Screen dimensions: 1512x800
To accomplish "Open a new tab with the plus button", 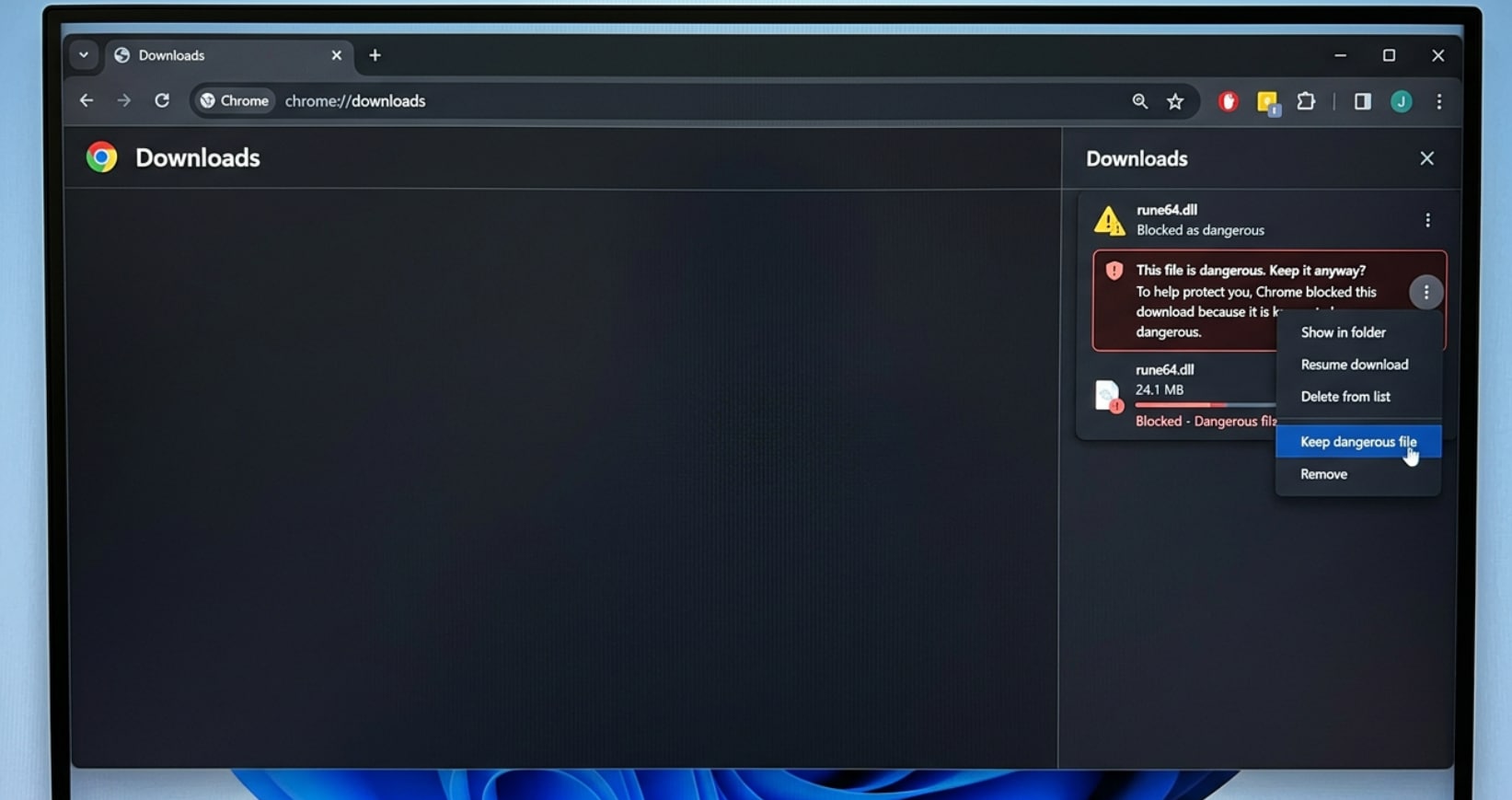I will [x=375, y=55].
